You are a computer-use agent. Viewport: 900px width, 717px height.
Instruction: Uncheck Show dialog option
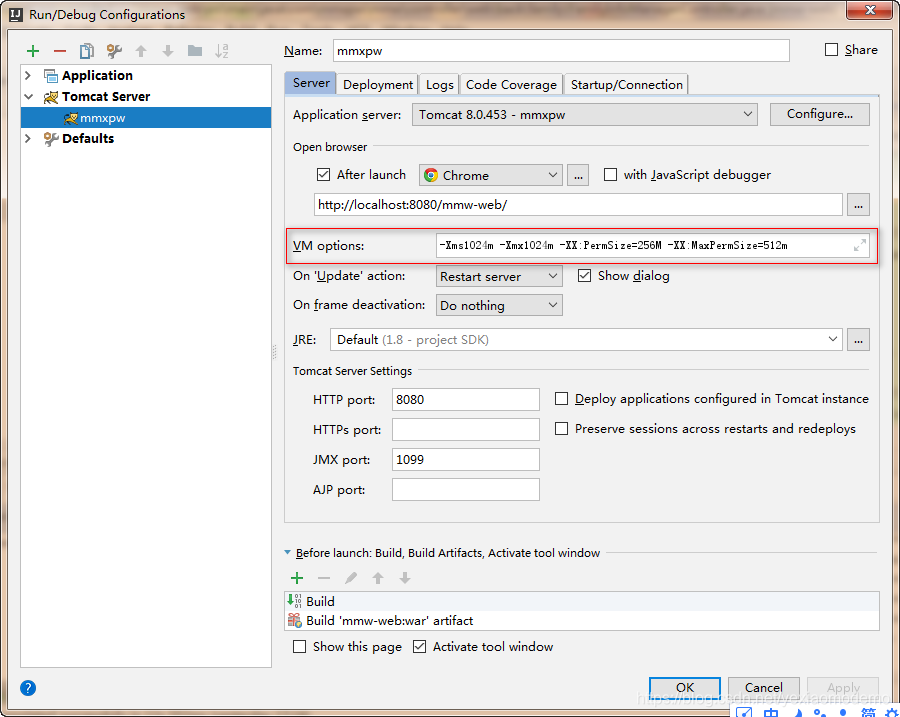click(x=584, y=275)
